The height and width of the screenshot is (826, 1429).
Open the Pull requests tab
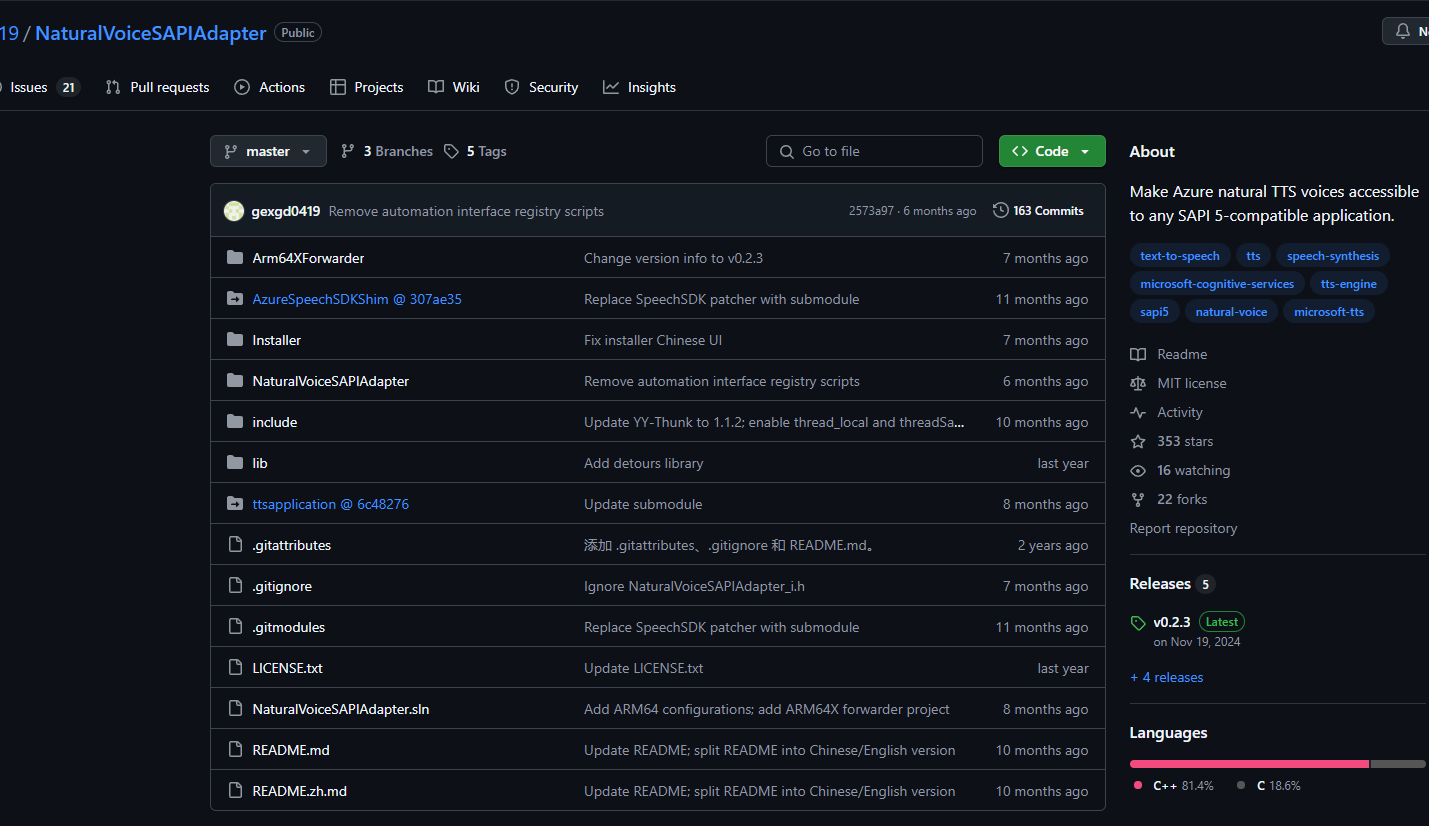(x=158, y=87)
